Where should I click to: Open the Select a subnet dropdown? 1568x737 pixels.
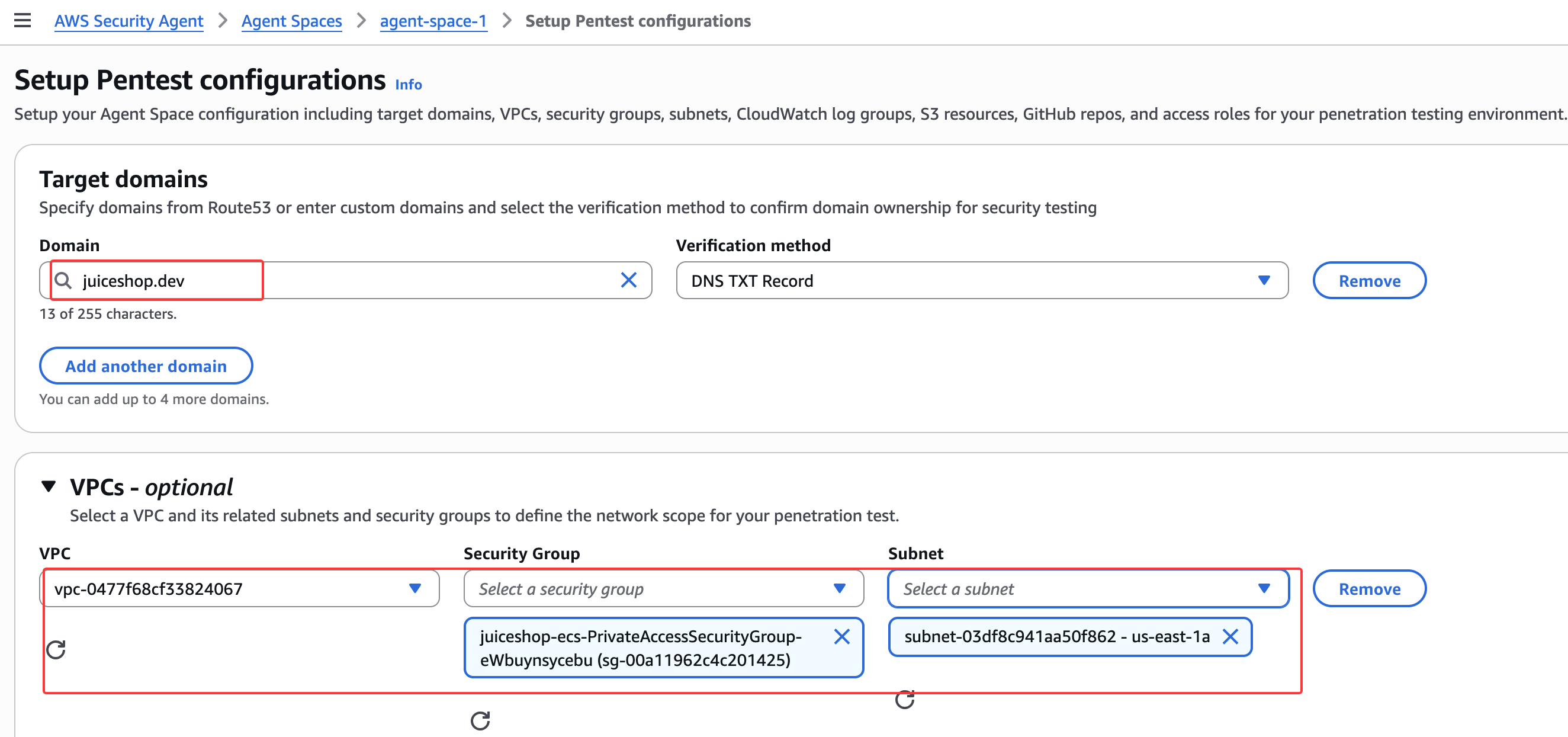coord(1088,588)
